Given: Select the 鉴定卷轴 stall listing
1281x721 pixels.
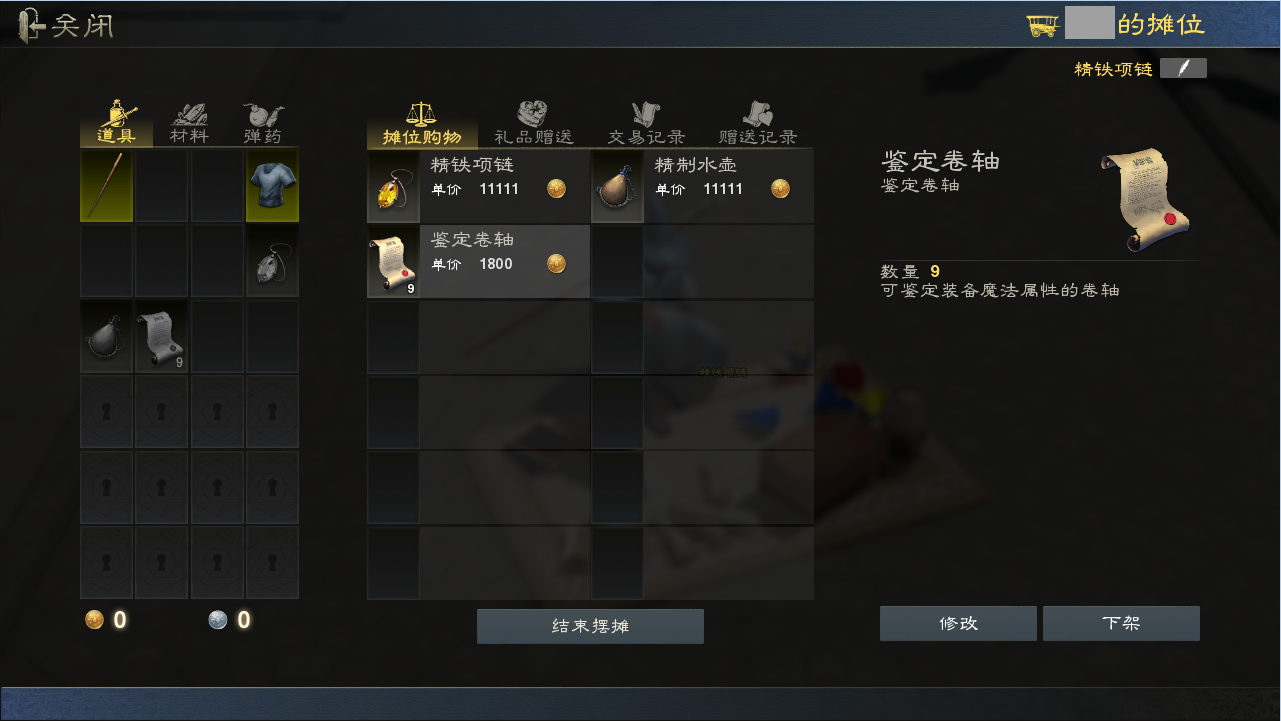Looking at the screenshot, I should point(478,261).
